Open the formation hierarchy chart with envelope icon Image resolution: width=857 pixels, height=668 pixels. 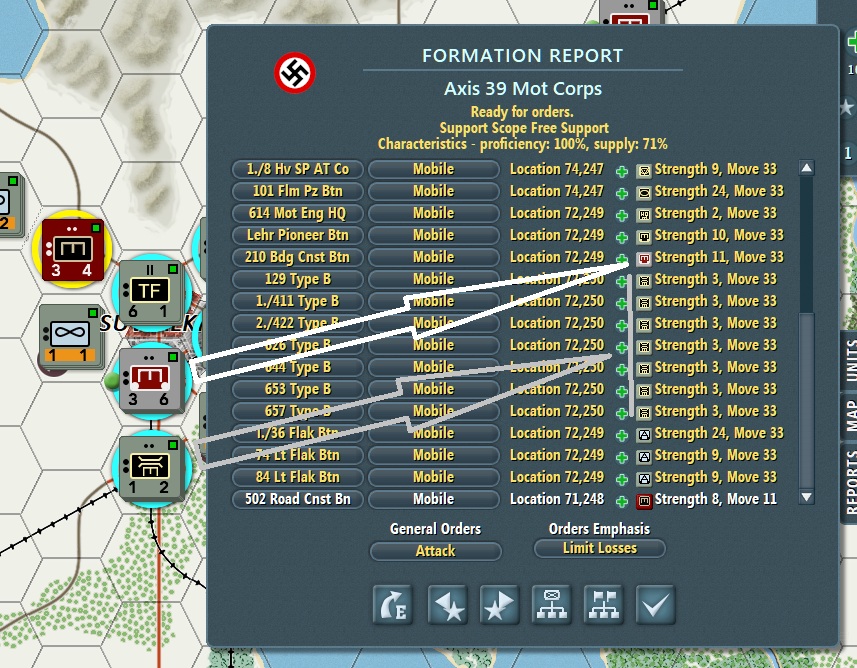pyautogui.click(x=551, y=605)
